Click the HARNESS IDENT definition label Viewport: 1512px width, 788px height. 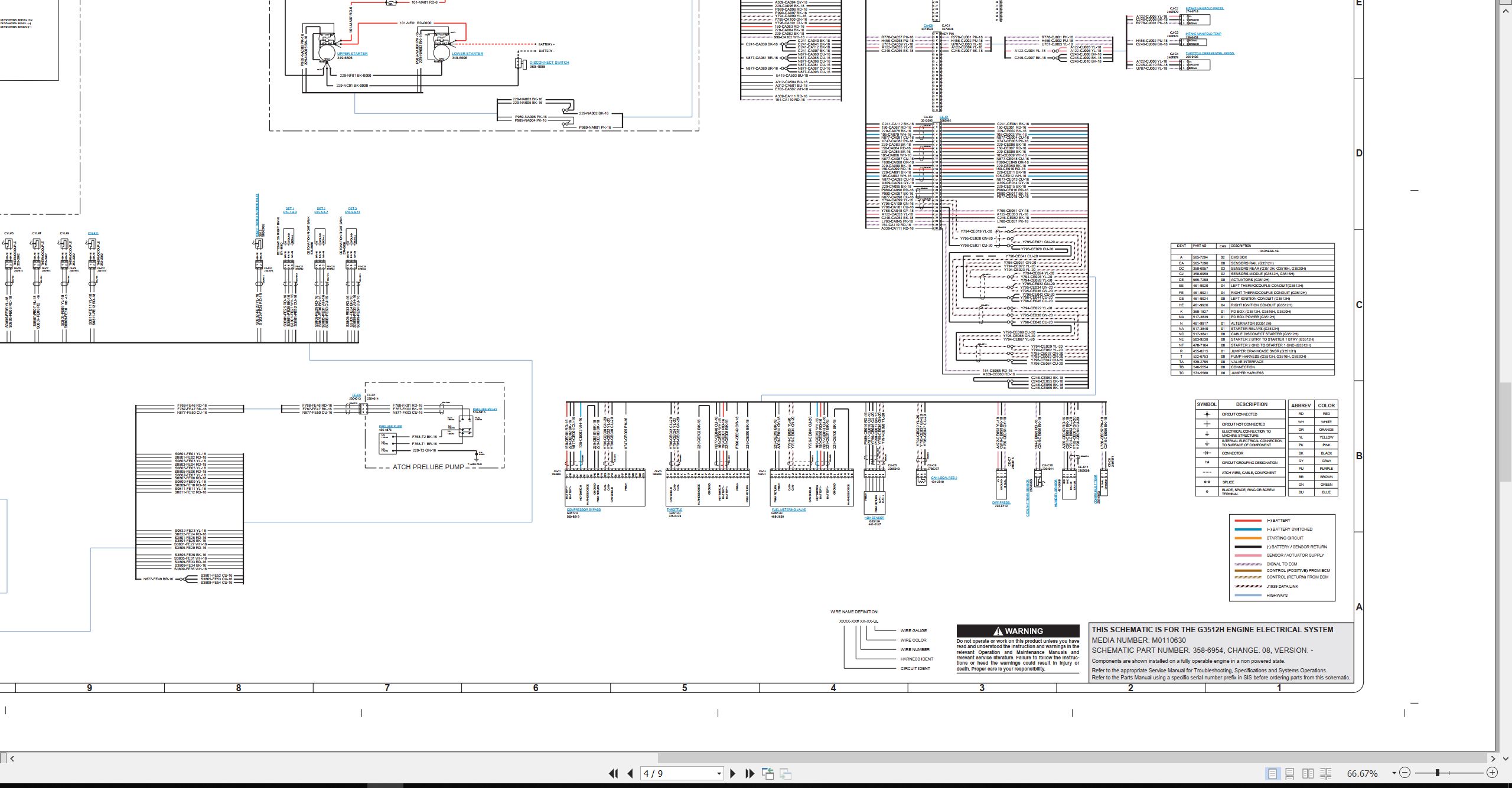pyautogui.click(x=917, y=659)
